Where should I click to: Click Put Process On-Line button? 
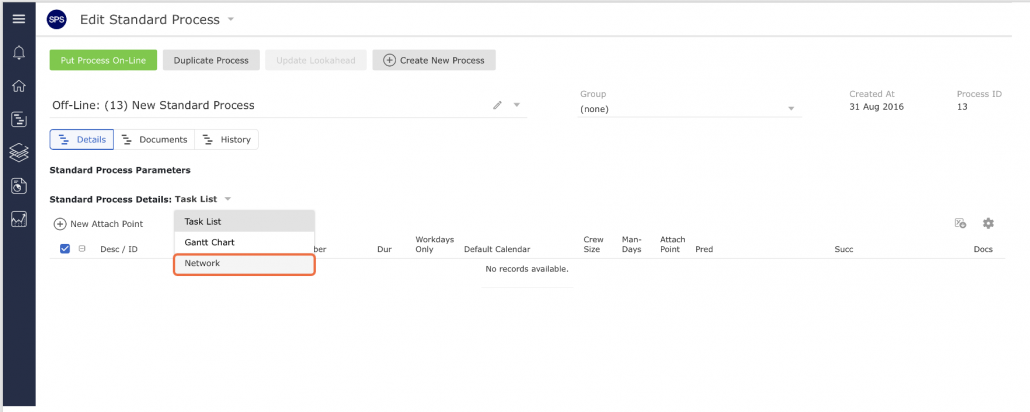[x=103, y=60]
